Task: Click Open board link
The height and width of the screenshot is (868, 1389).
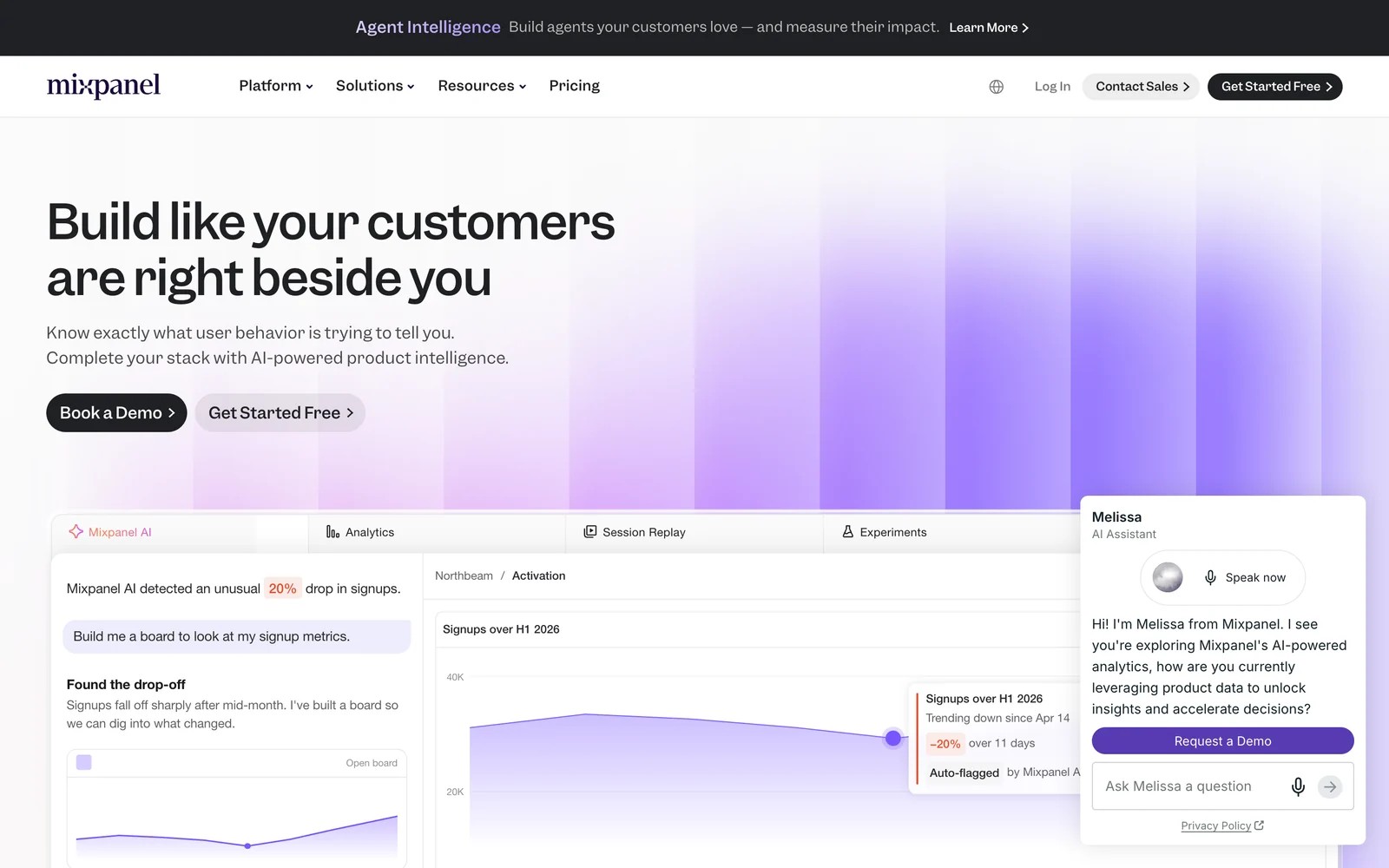Action: (x=372, y=763)
